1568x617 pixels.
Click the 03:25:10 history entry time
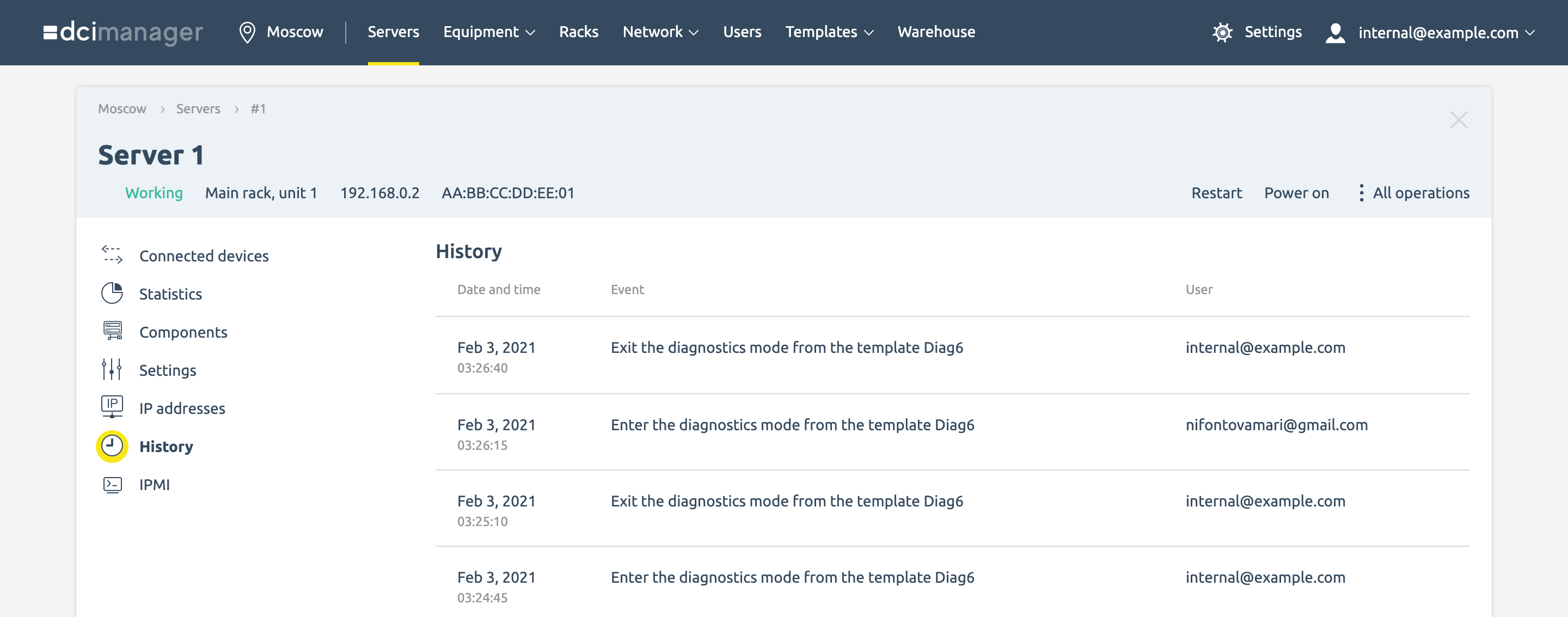pyautogui.click(x=482, y=521)
